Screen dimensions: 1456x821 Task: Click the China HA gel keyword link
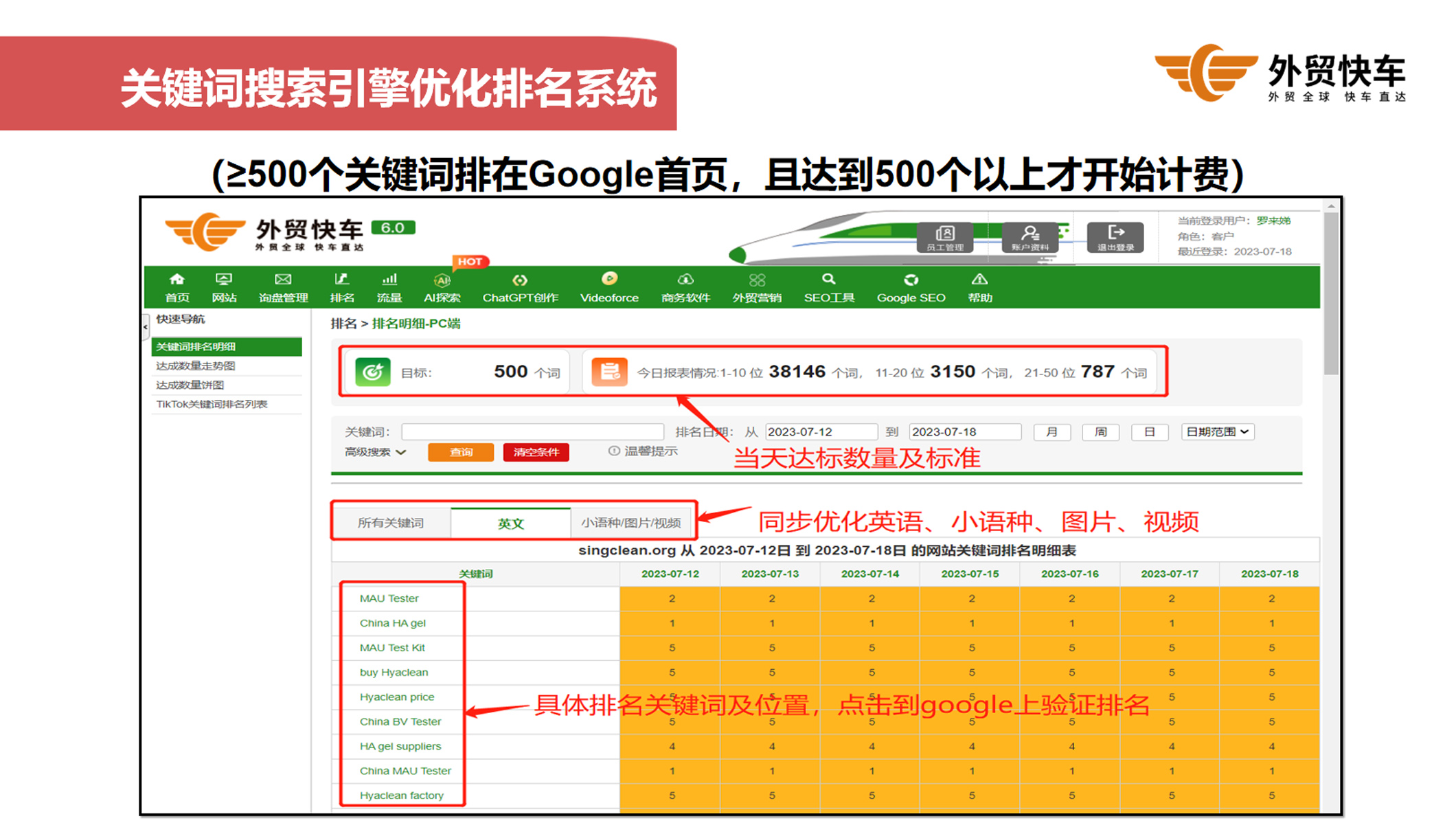pyautogui.click(x=392, y=623)
